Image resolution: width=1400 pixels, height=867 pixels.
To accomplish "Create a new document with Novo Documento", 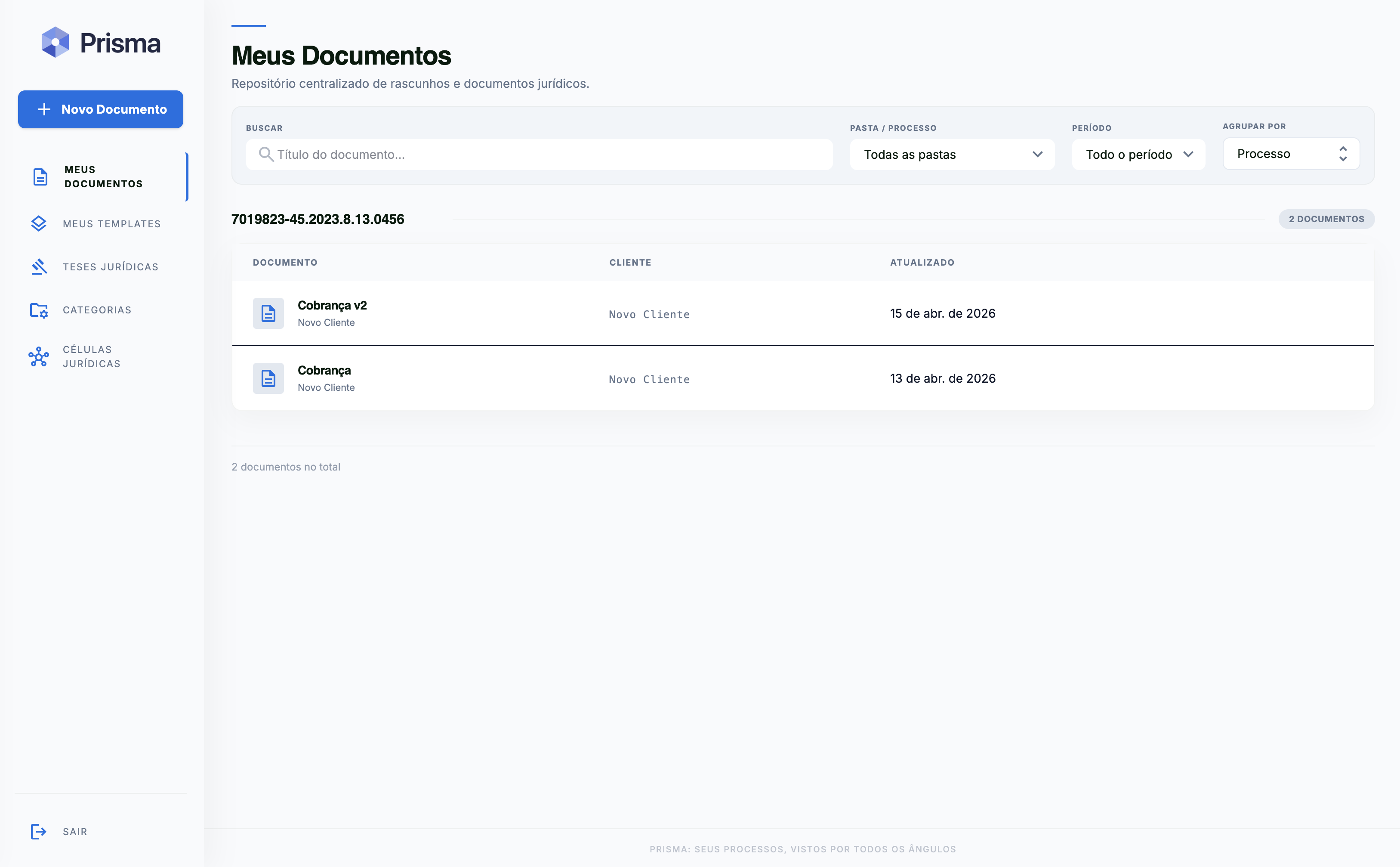I will coord(100,109).
